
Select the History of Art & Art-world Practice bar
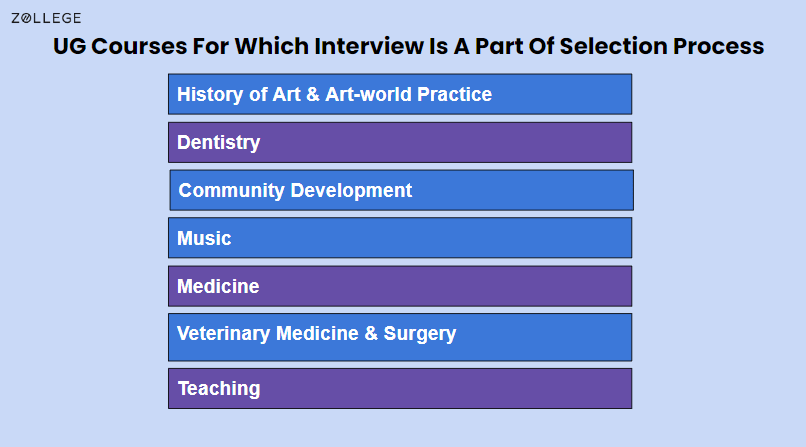click(x=400, y=94)
